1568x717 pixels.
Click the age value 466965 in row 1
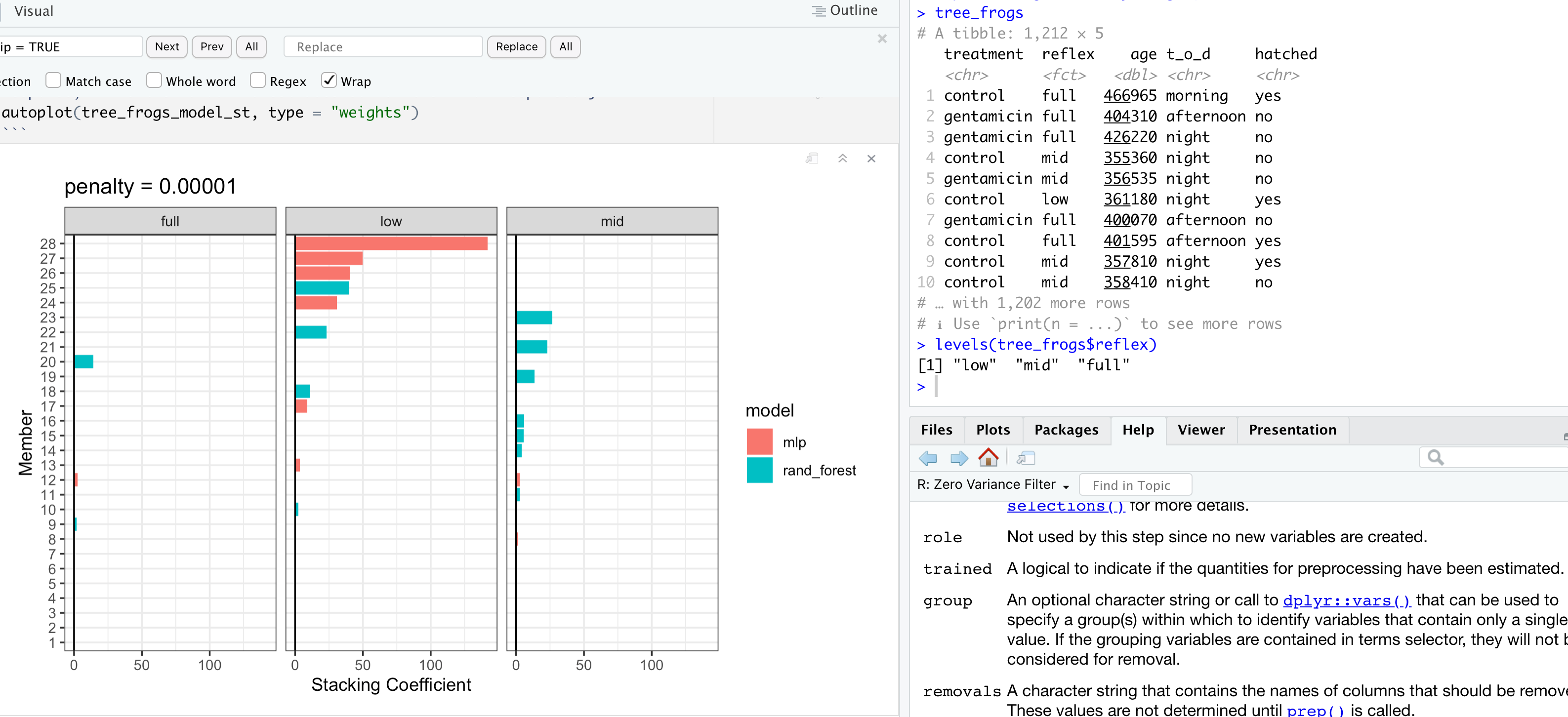pos(1130,96)
